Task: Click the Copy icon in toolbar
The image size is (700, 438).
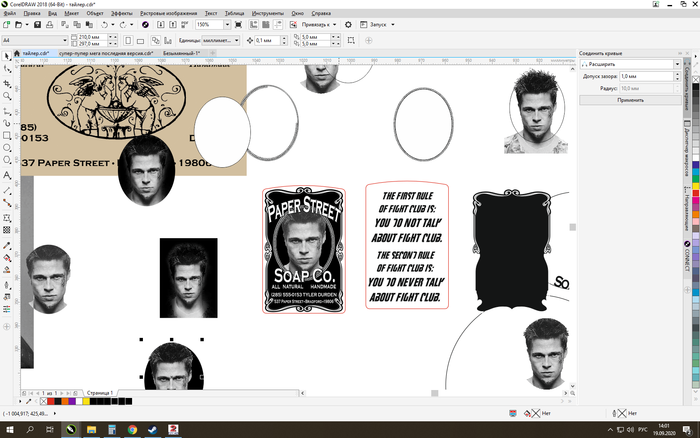Action: coord(77,25)
